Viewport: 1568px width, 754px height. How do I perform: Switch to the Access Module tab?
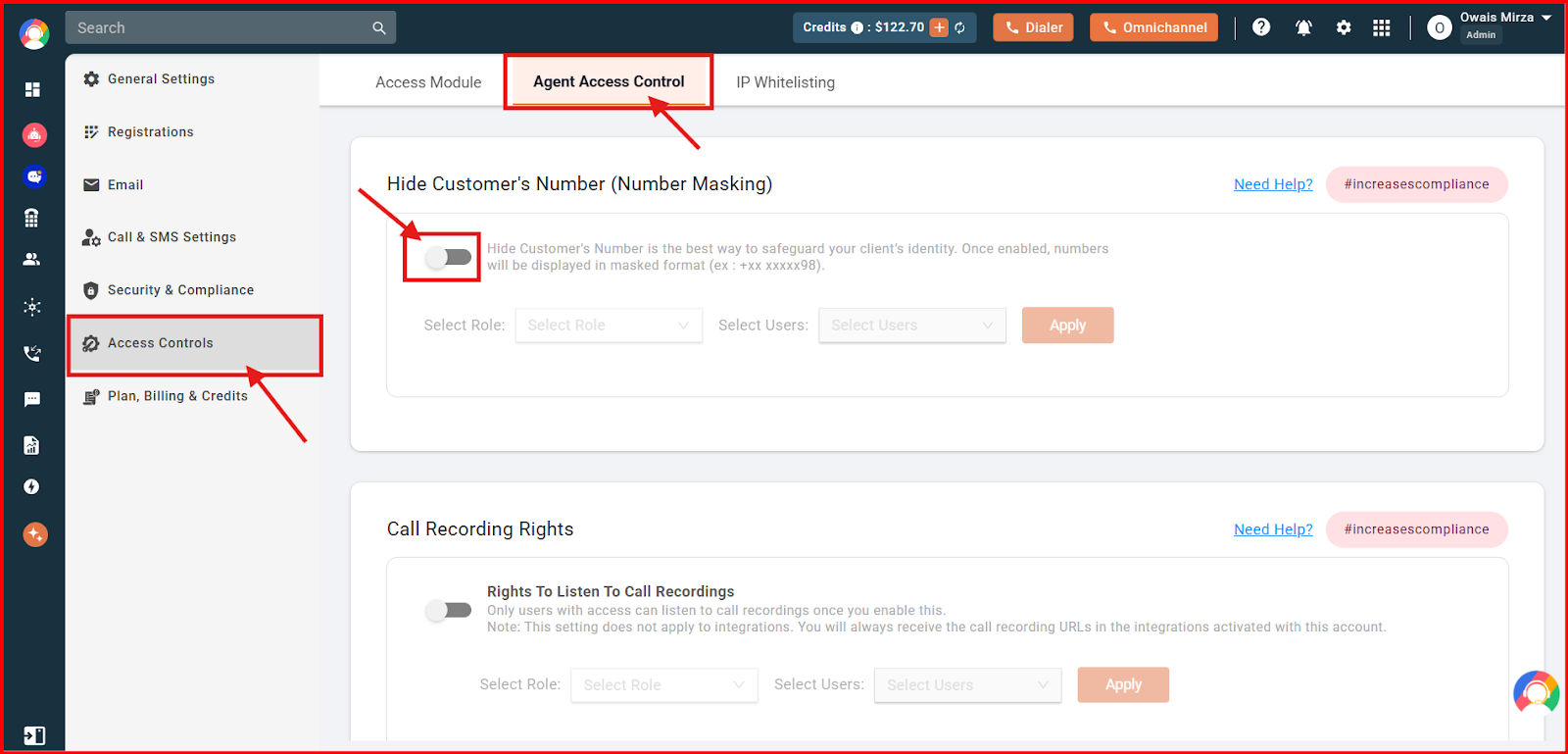coord(428,82)
